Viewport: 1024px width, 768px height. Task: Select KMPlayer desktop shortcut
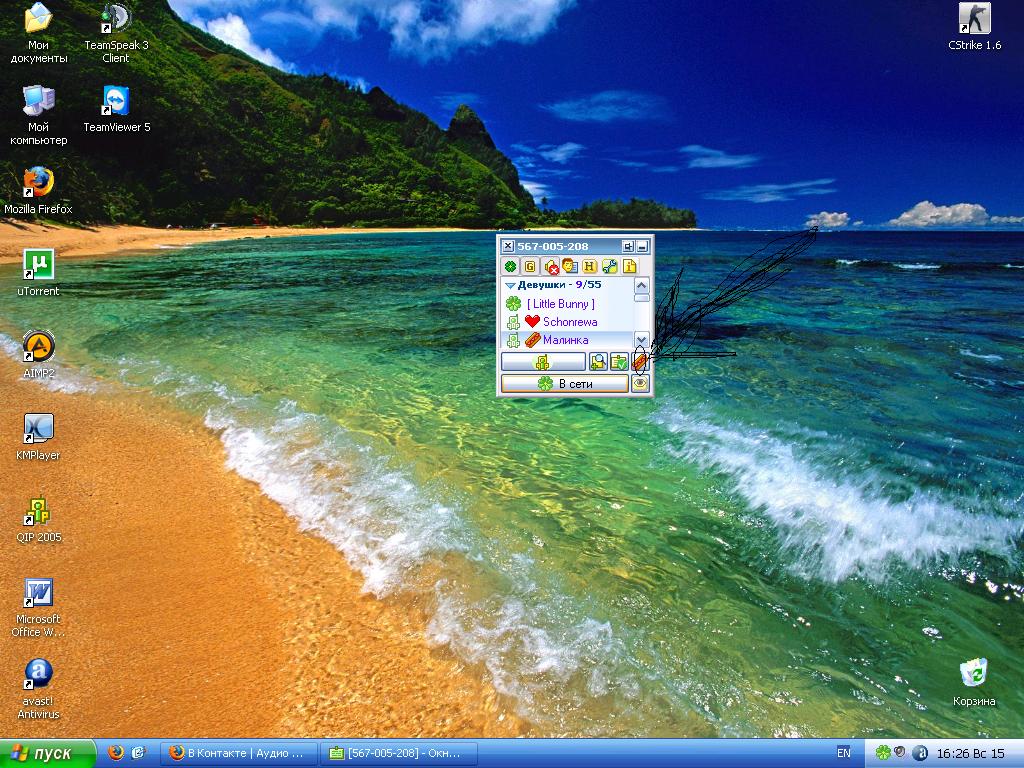[x=39, y=438]
